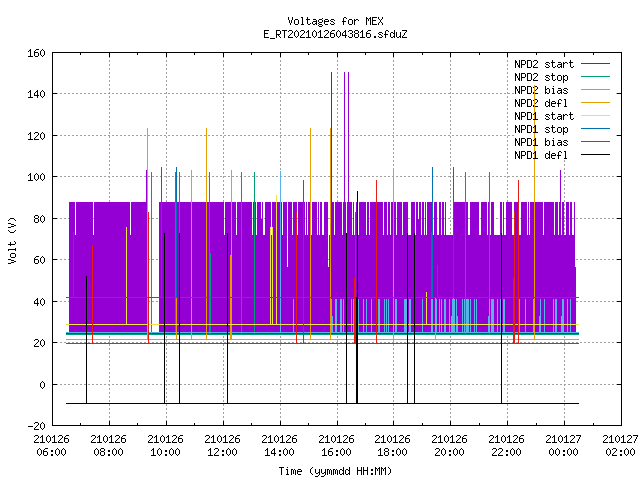The image size is (640, 480).
Task: Click the y-axis tick value 100
Action: (37, 177)
